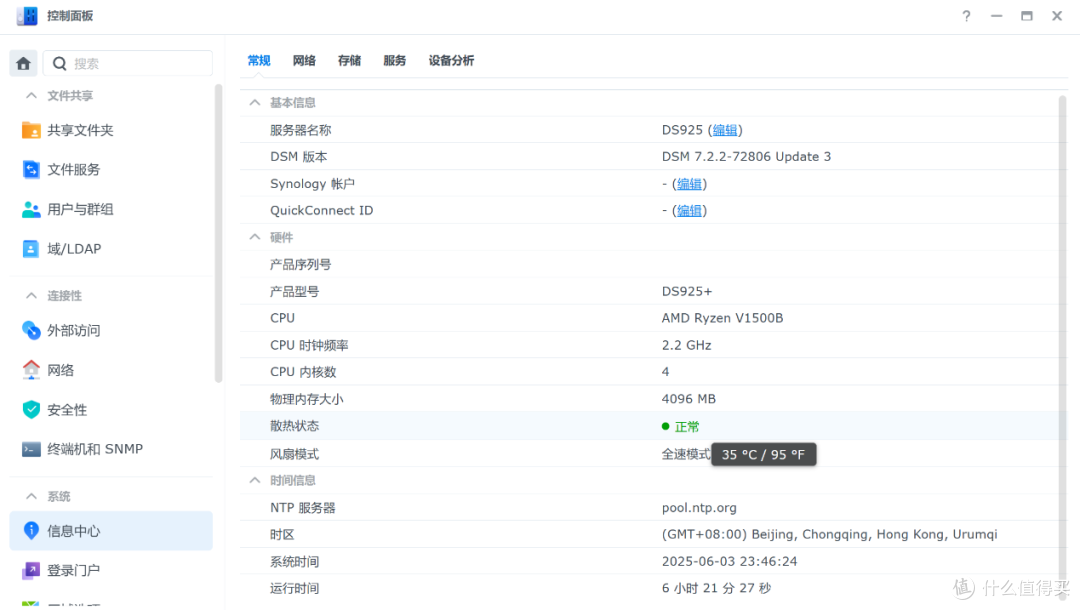Collapse the 时间信息 section chevron
Viewport: 1080px width, 610px height.
255,480
